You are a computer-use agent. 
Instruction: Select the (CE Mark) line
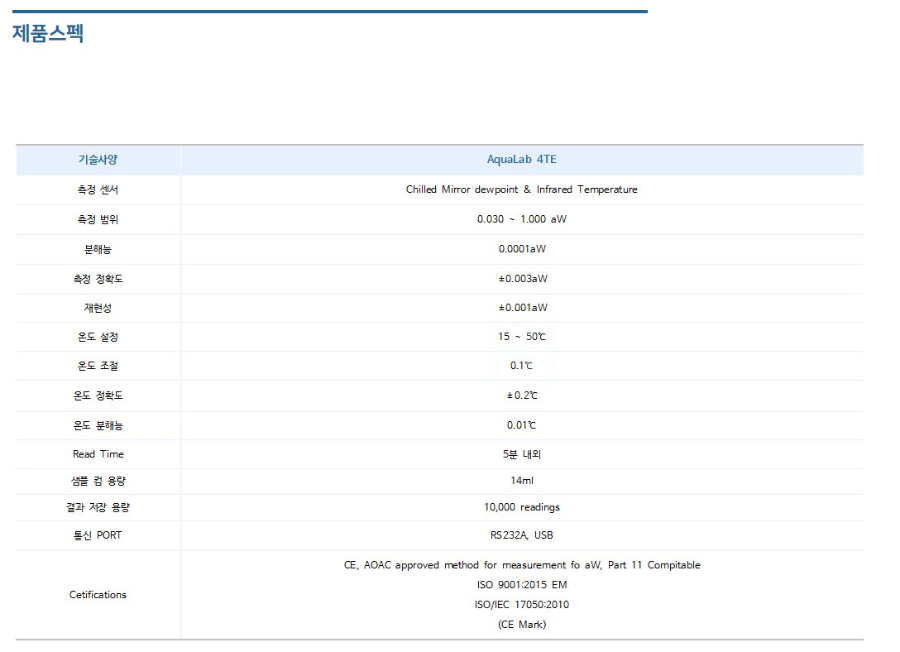point(522,624)
